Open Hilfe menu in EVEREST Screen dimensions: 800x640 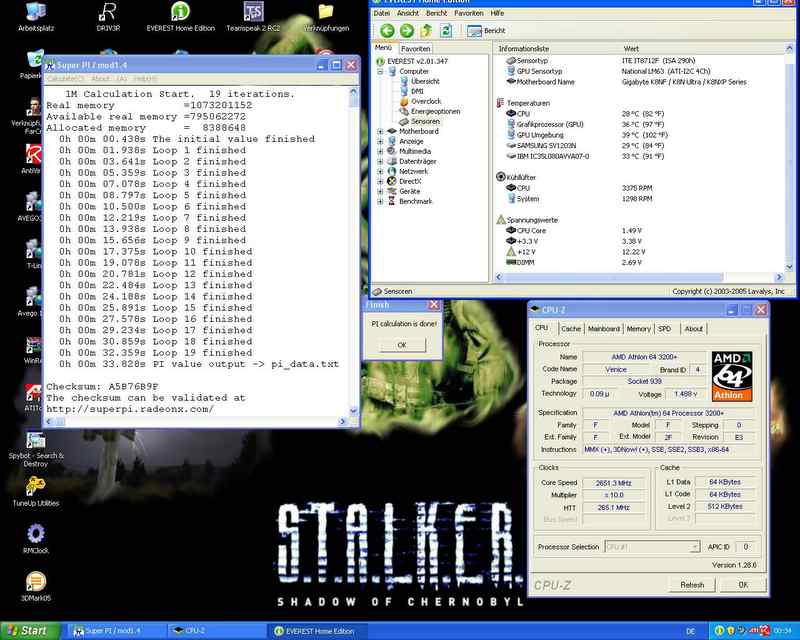click(x=497, y=13)
